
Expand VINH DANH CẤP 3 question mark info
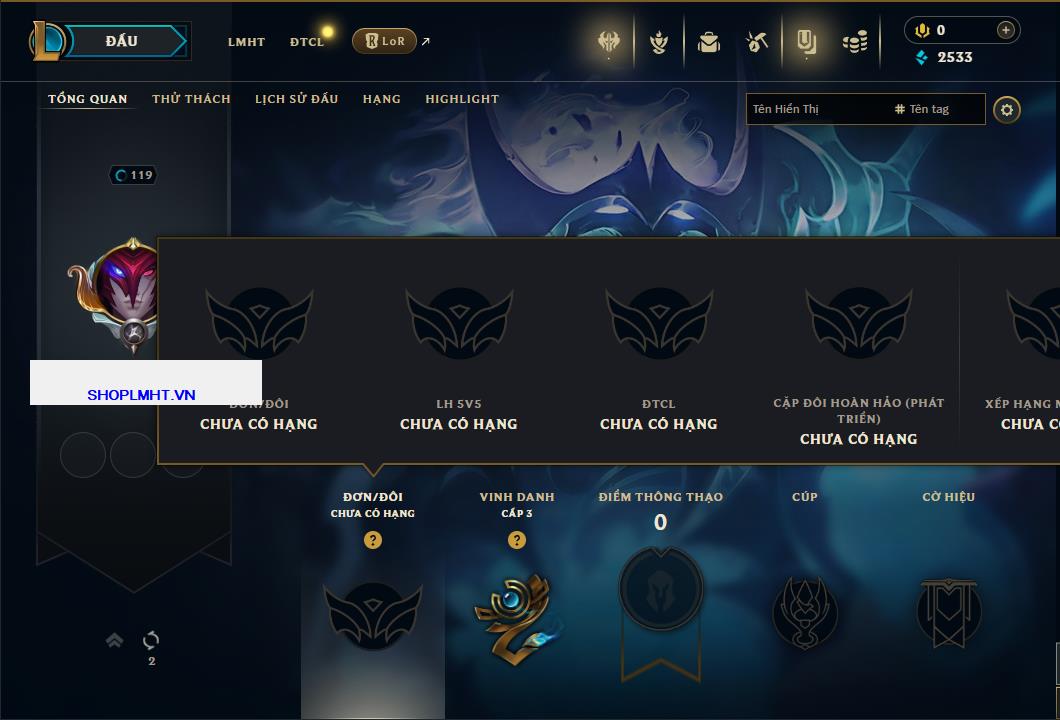pos(516,539)
